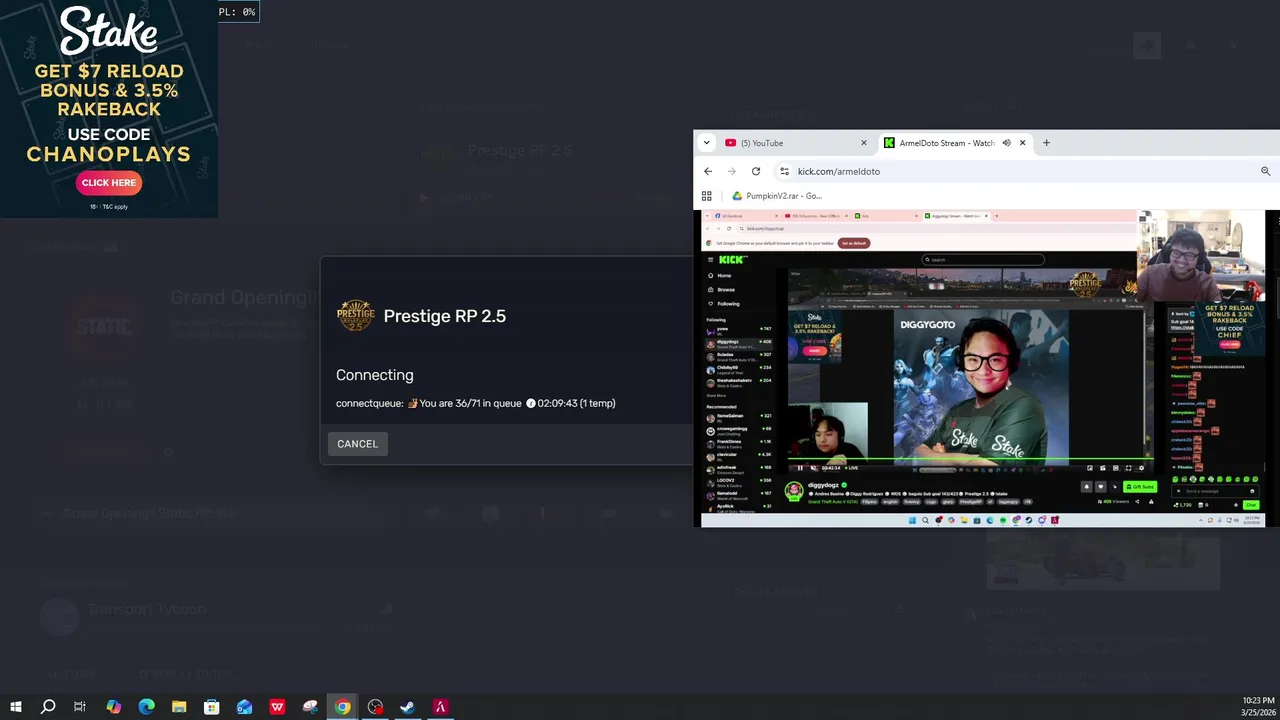Open a new Chrome tab

click(x=1046, y=143)
